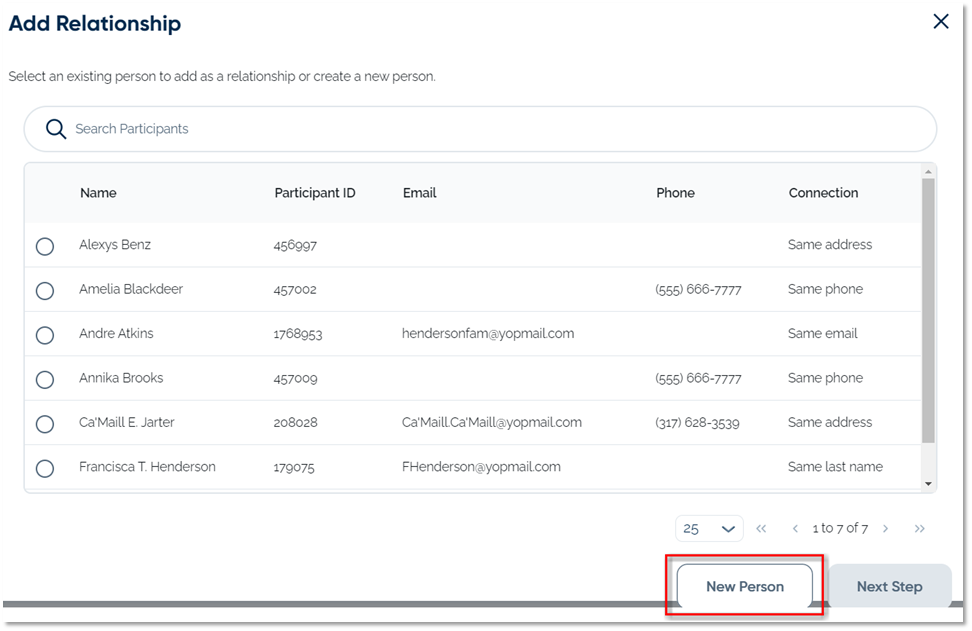This screenshot has height=631, width=972.
Task: Click the New Person button
Action: coord(745,587)
